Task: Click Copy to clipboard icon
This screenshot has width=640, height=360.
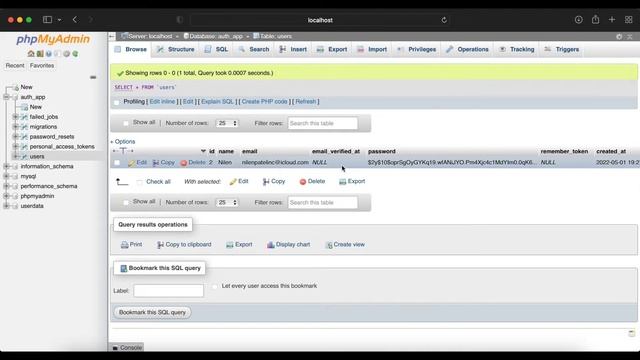Action: 160,245
